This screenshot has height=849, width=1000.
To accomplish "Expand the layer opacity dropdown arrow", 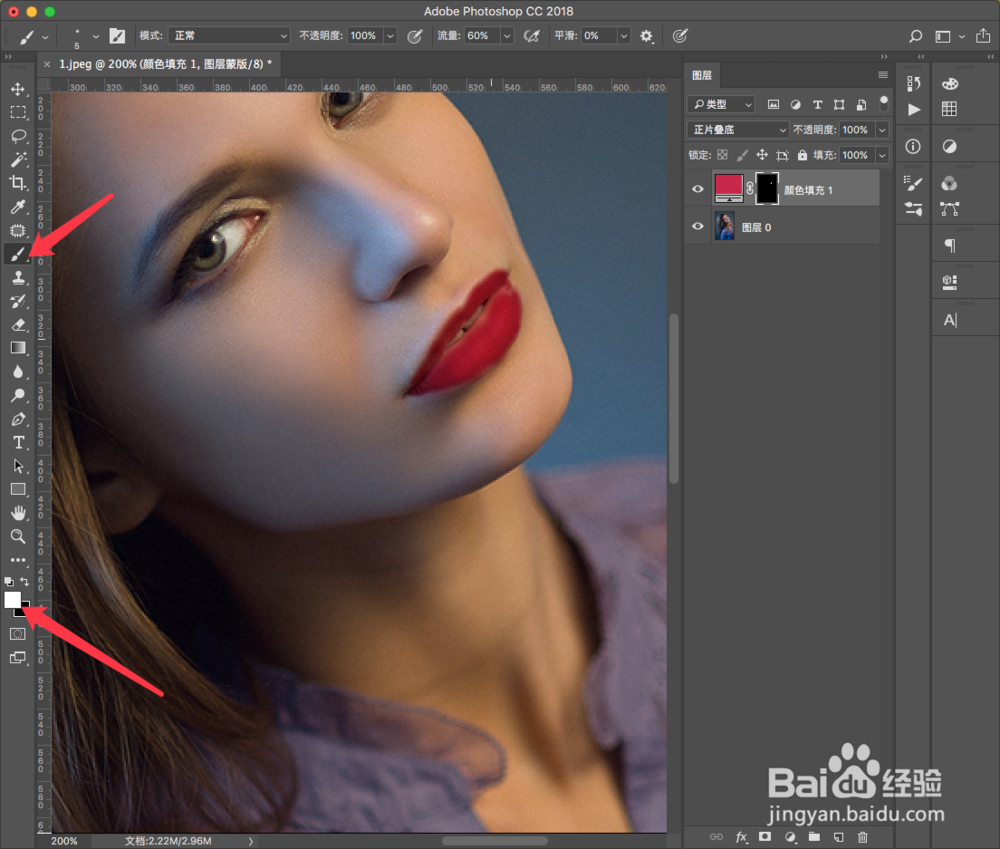I will 882,129.
